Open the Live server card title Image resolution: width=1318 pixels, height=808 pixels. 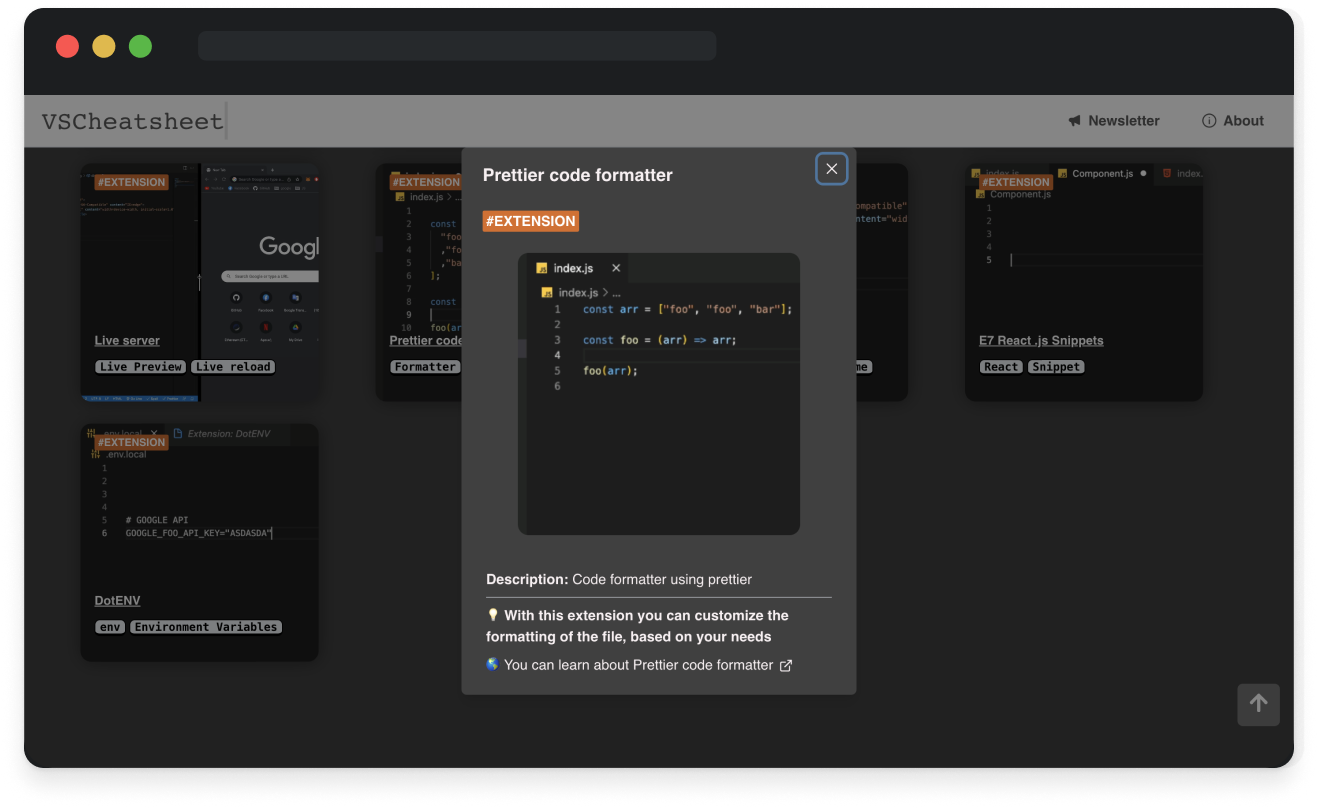click(127, 341)
